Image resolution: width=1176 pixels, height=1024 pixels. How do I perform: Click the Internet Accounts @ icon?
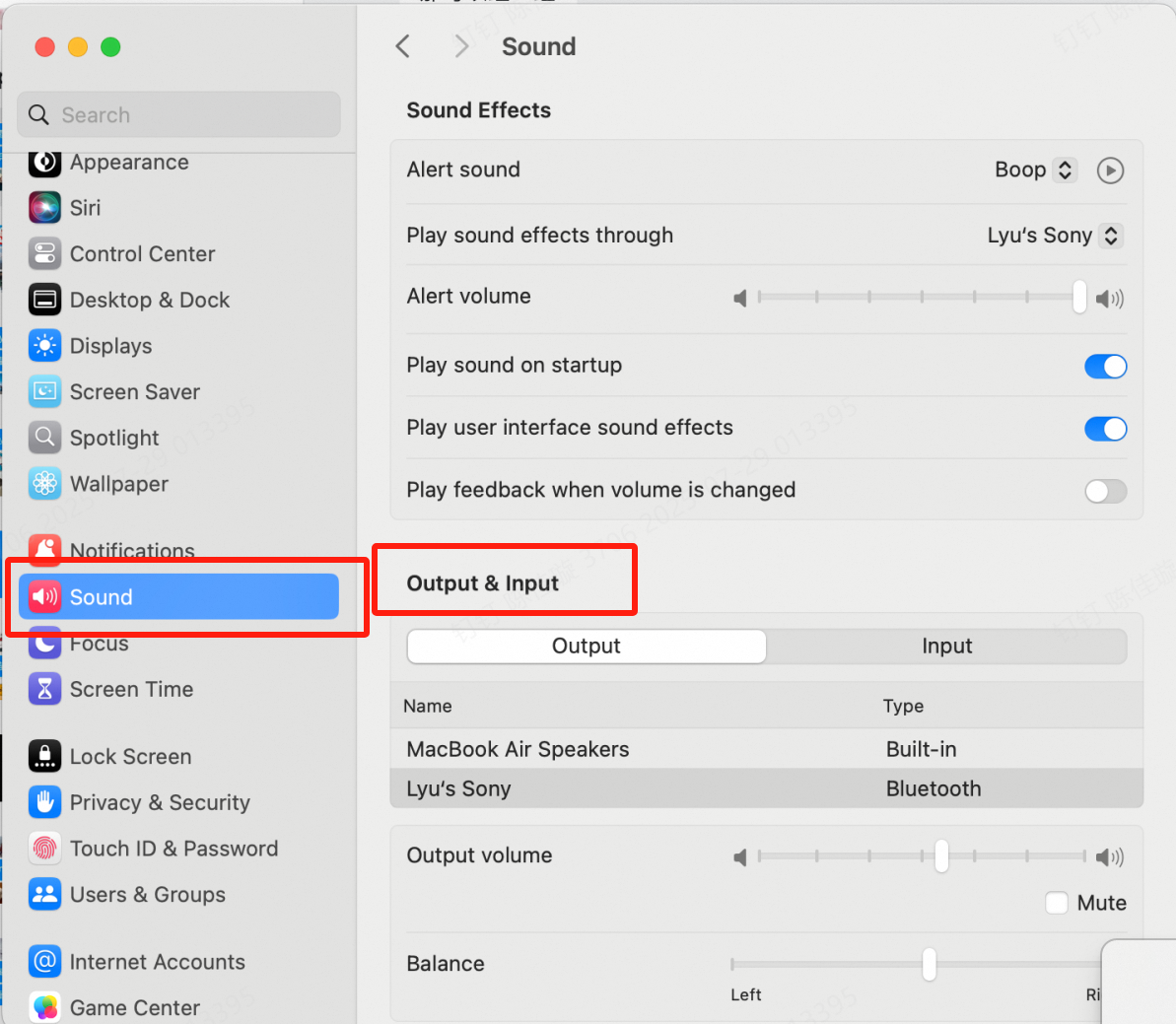(x=45, y=962)
